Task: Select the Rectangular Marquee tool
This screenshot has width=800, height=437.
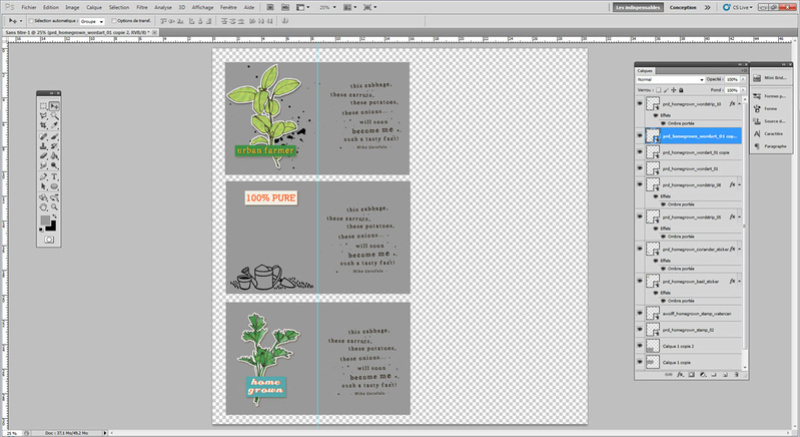Action: pyautogui.click(x=43, y=106)
